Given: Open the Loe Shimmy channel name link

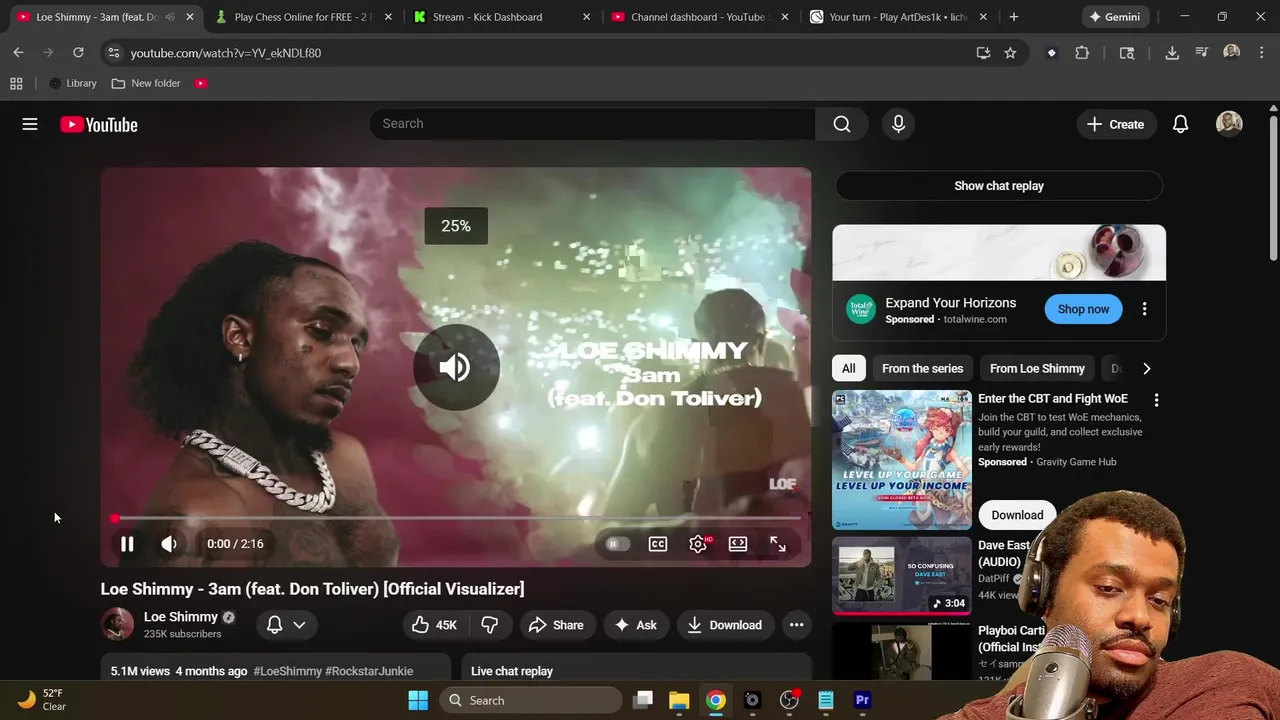Looking at the screenshot, I should (x=180, y=617).
